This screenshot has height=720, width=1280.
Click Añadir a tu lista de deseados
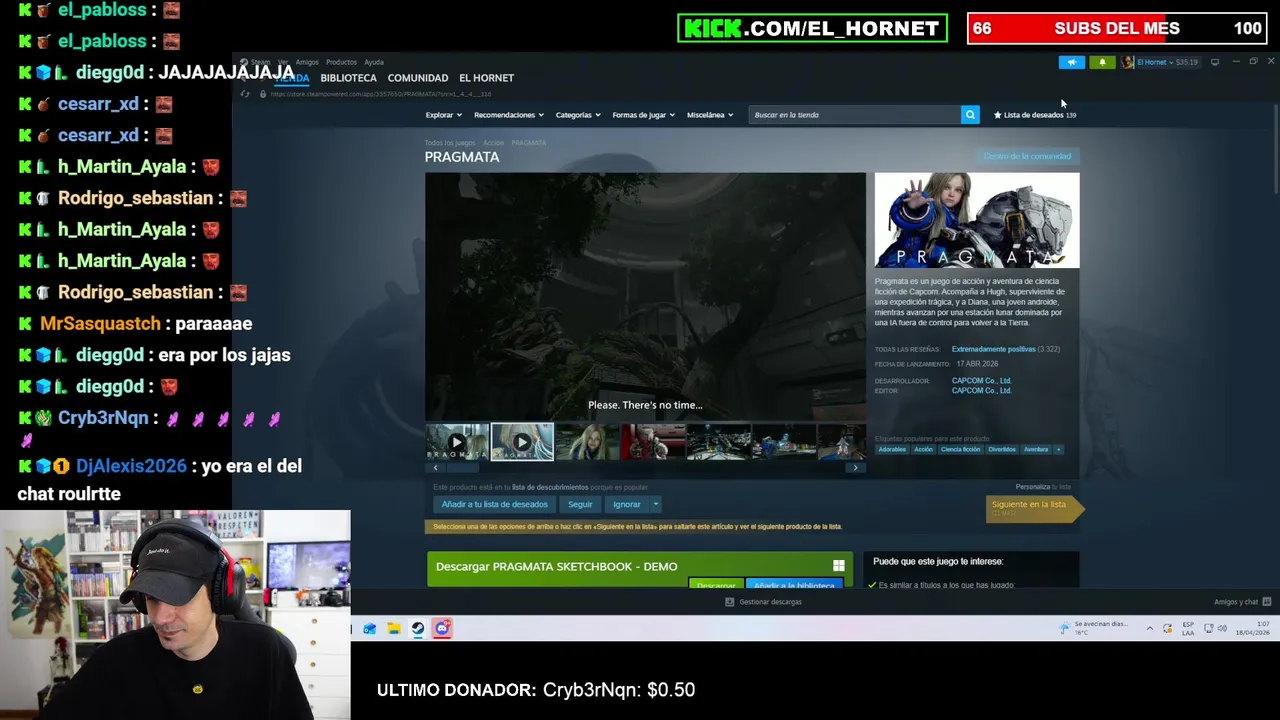coord(494,504)
